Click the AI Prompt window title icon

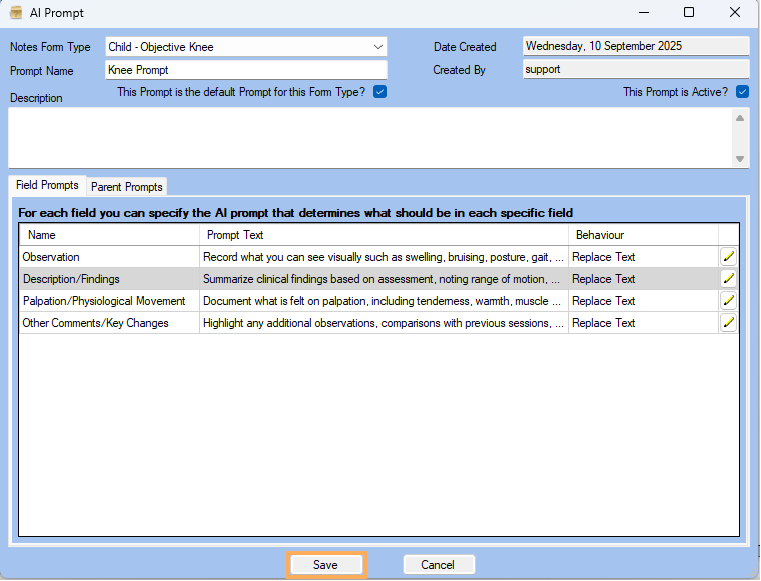pos(16,13)
